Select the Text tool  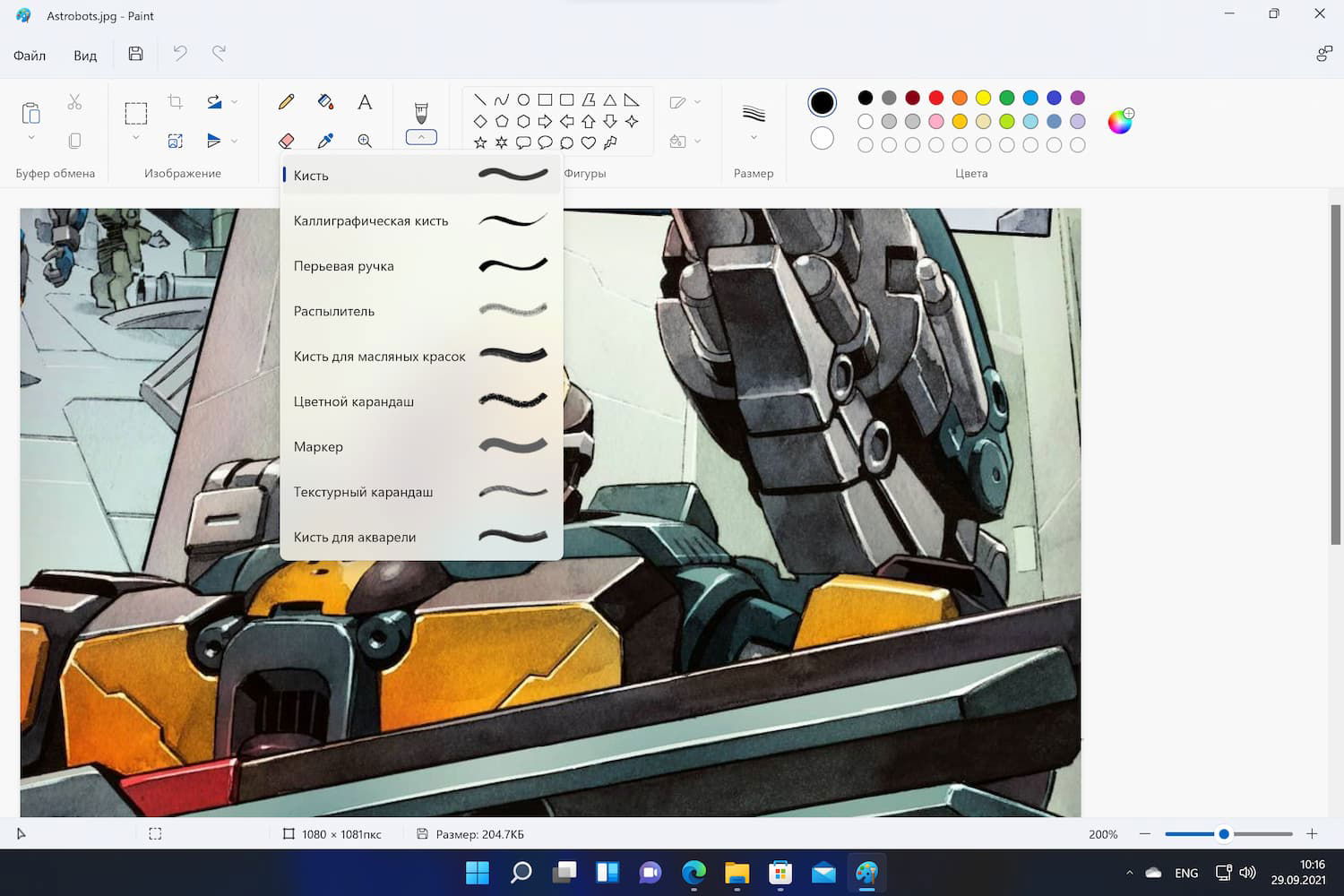365,102
